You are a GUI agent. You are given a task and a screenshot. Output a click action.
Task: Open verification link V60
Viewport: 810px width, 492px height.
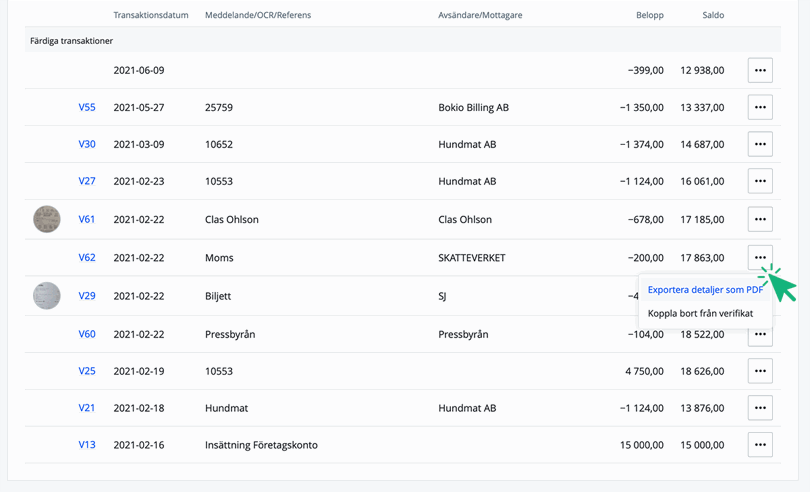click(x=87, y=334)
